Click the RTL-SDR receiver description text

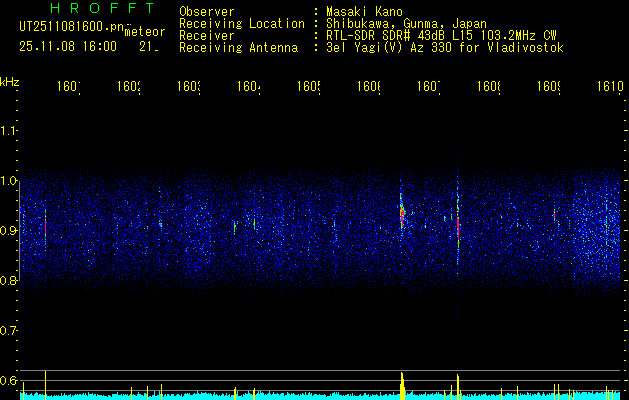point(442,36)
